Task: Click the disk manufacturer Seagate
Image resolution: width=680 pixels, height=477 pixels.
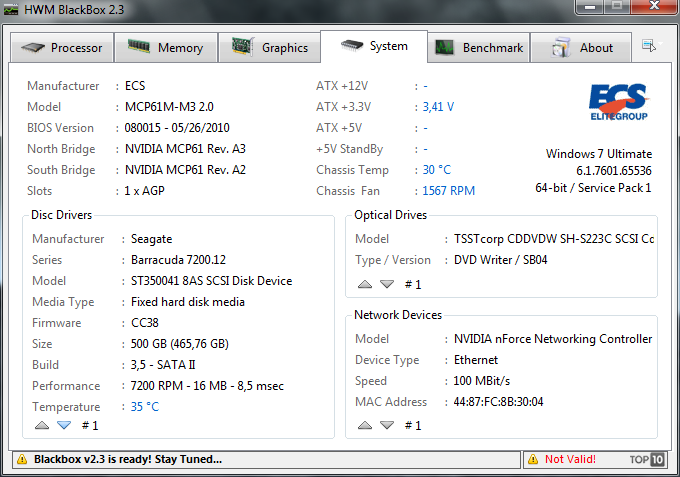Action: point(151,239)
